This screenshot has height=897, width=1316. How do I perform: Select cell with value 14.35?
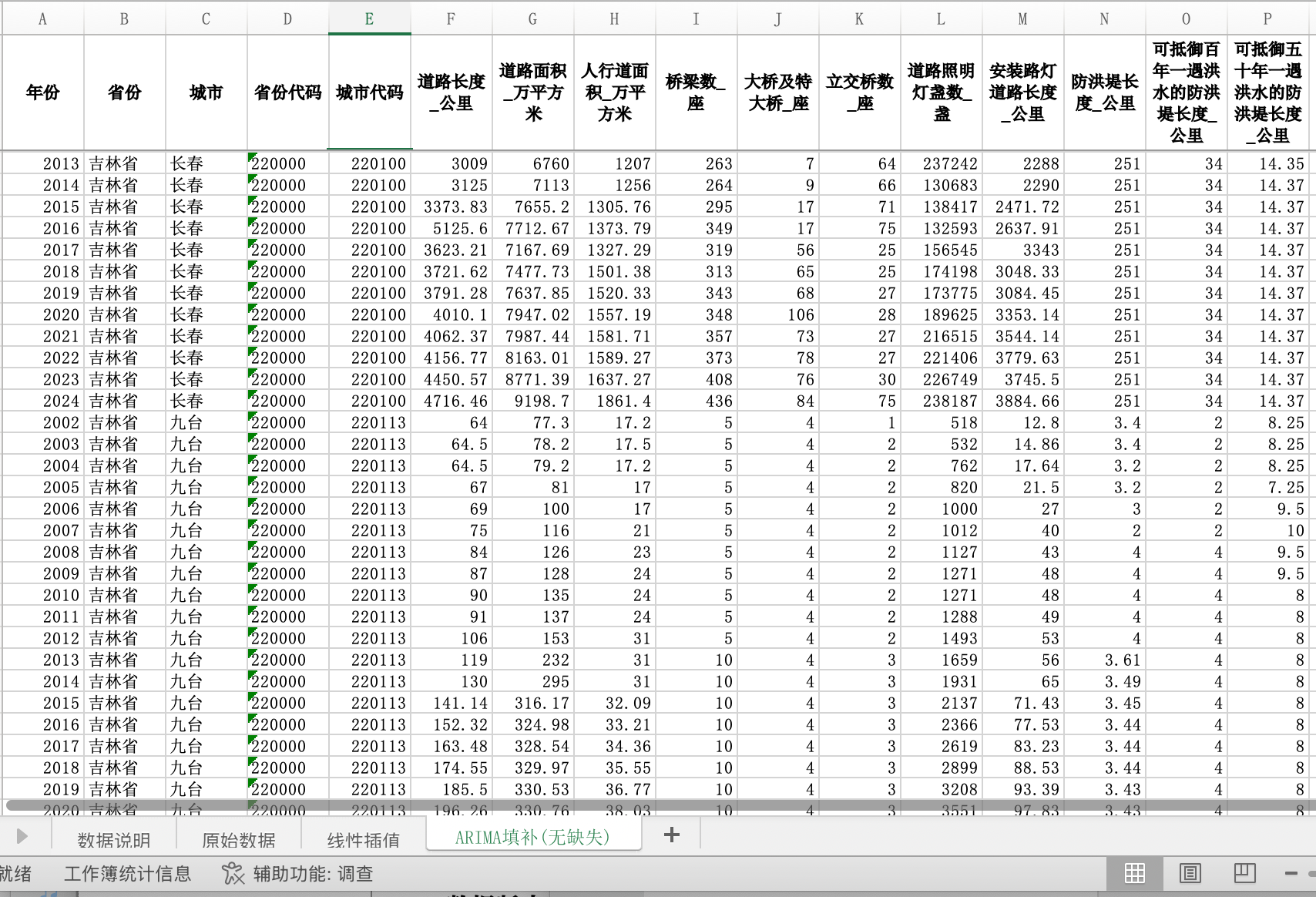point(1267,163)
